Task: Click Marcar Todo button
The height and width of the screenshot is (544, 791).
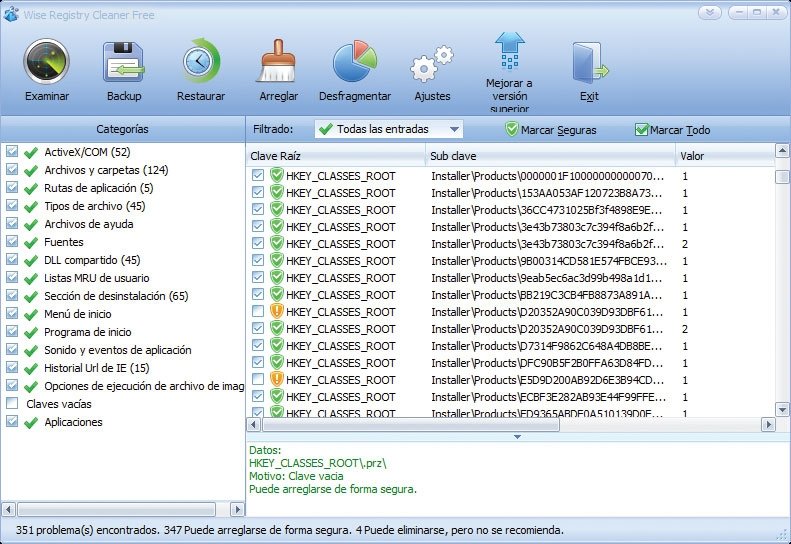Action: [x=672, y=130]
